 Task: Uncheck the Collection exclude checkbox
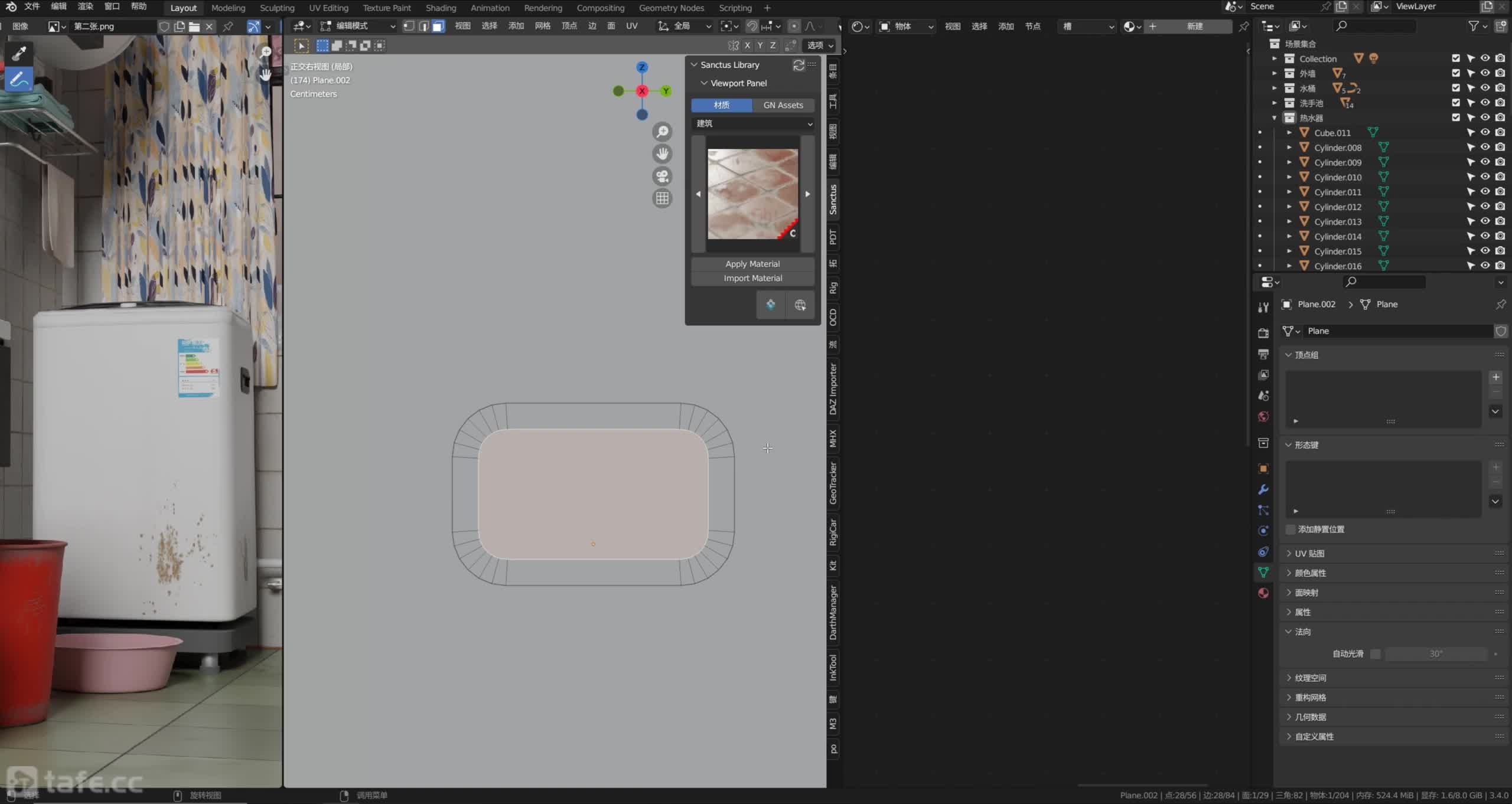[x=1456, y=58]
